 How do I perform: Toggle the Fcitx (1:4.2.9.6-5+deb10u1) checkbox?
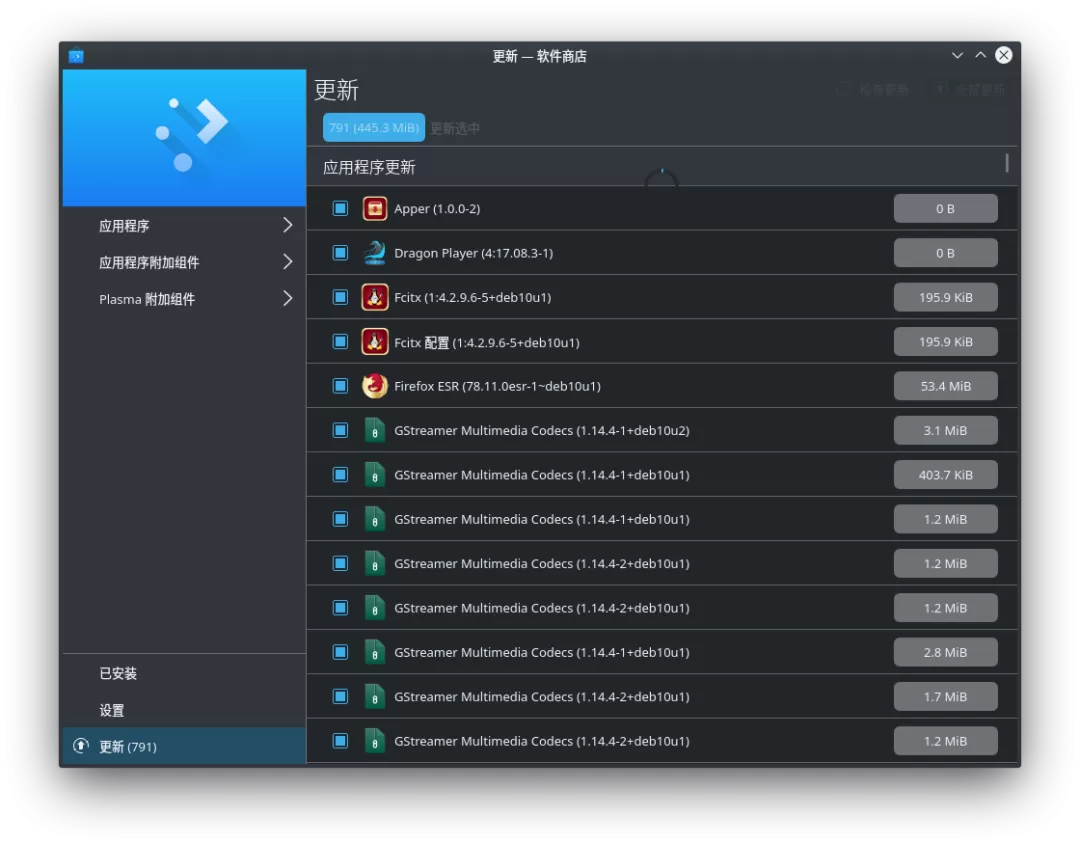tap(340, 297)
